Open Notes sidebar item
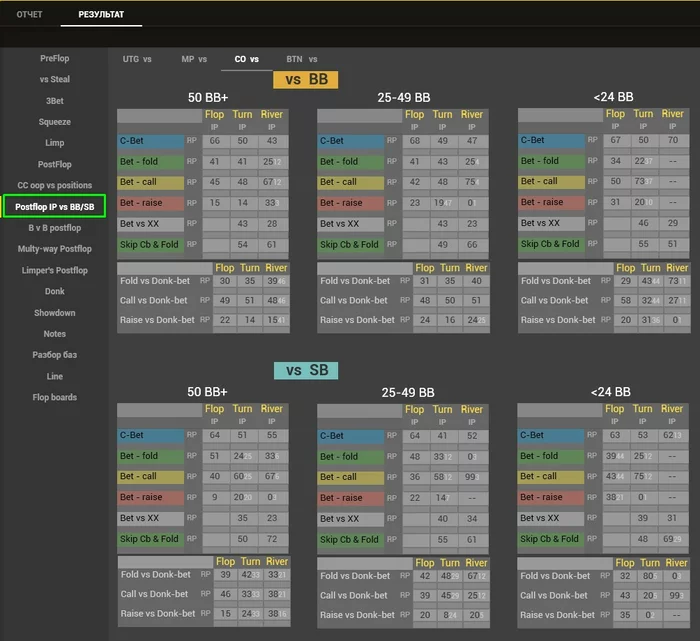This screenshot has height=641, width=700. coord(54,333)
